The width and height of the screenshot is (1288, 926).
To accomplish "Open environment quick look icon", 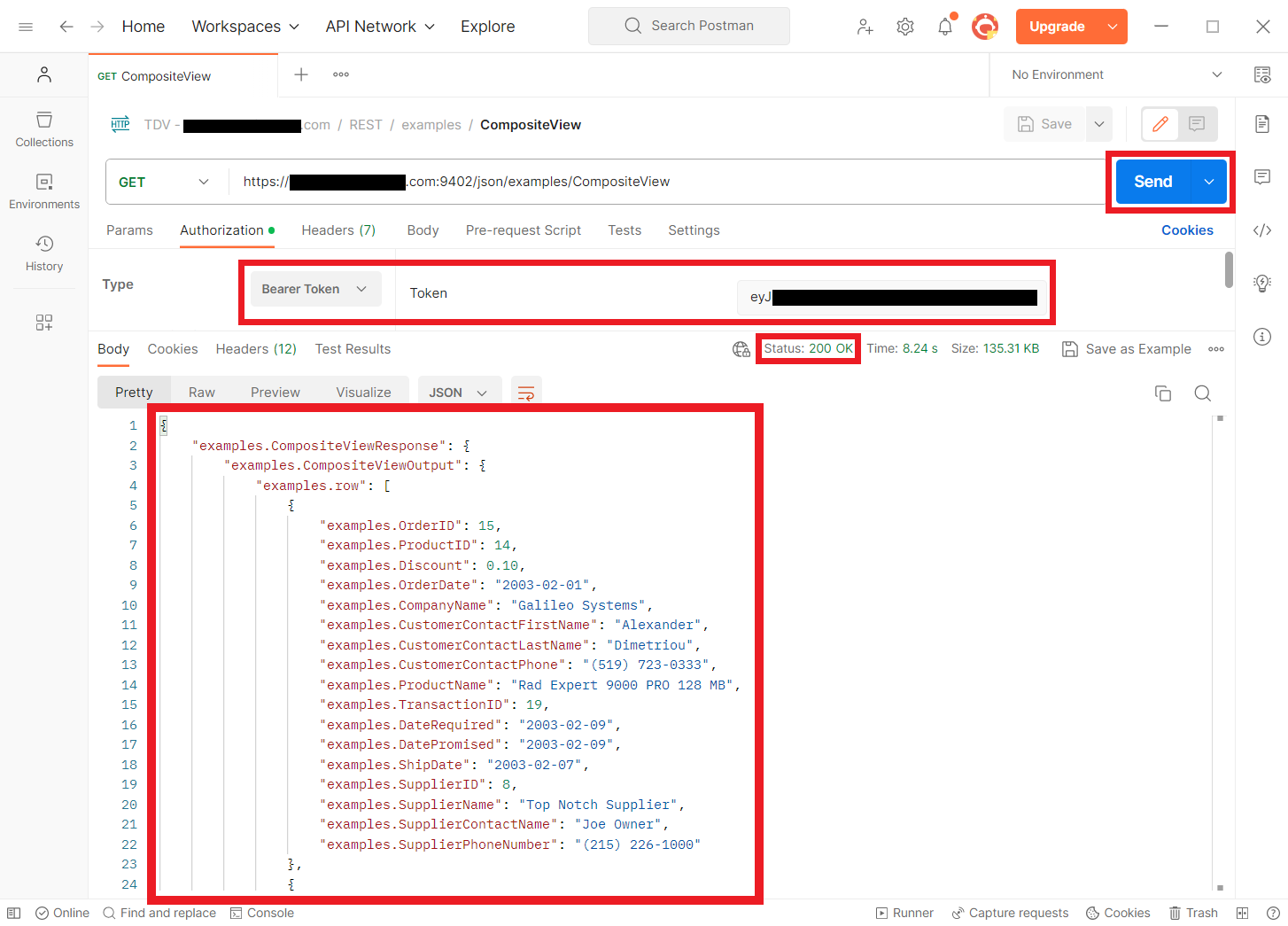I will click(1262, 74).
